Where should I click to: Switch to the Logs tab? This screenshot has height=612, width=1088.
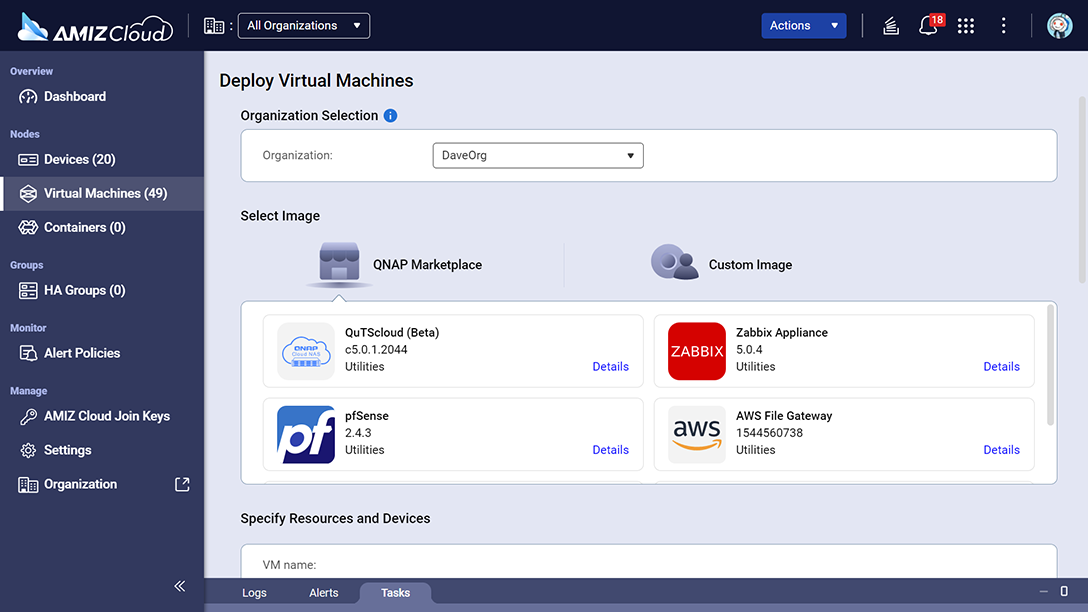(254, 592)
